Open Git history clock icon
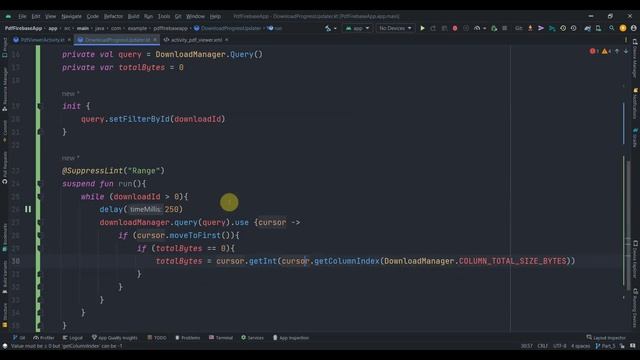This screenshot has height=360, width=640. click(563, 28)
